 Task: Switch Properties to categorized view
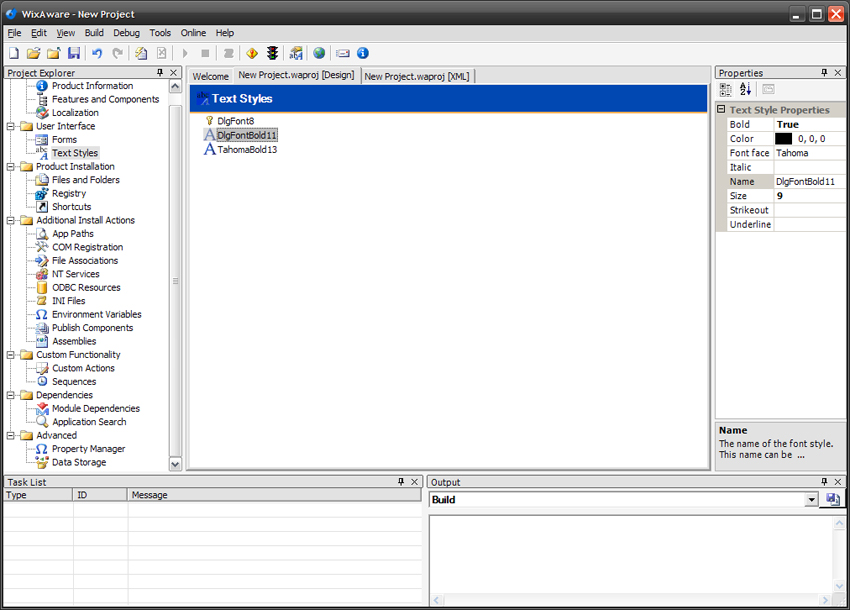(x=725, y=89)
